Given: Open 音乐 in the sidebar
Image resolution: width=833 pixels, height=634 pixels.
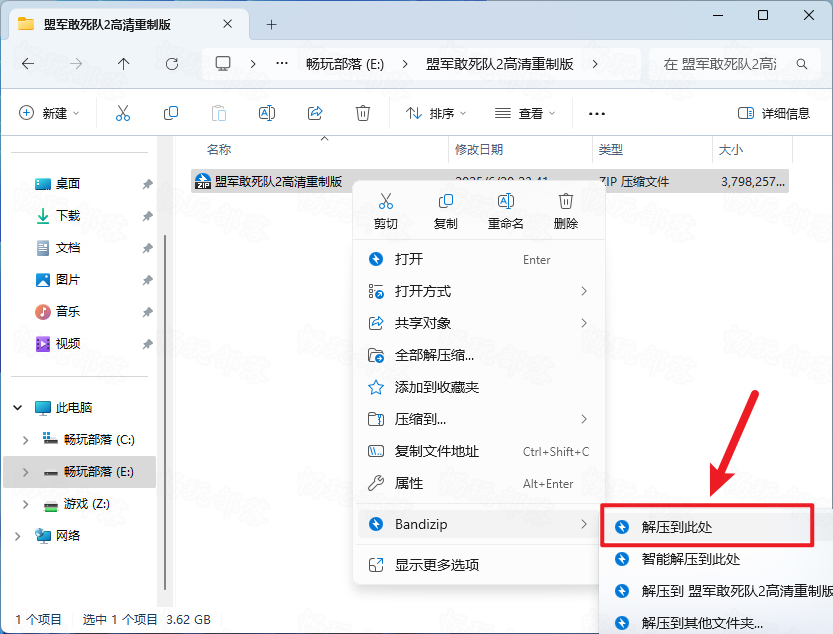Looking at the screenshot, I should (67, 311).
